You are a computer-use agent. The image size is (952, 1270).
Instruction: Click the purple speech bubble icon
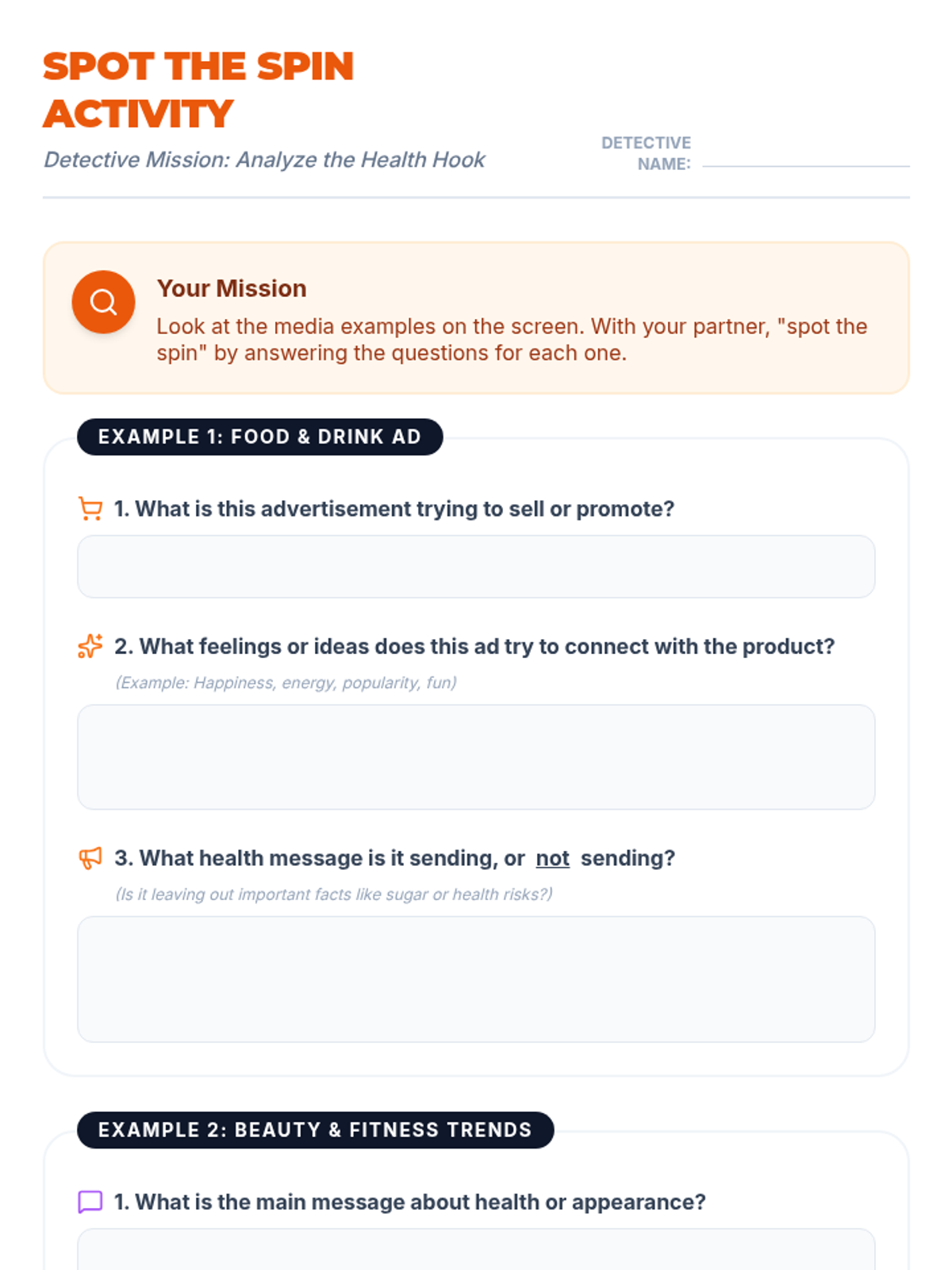pos(90,1202)
